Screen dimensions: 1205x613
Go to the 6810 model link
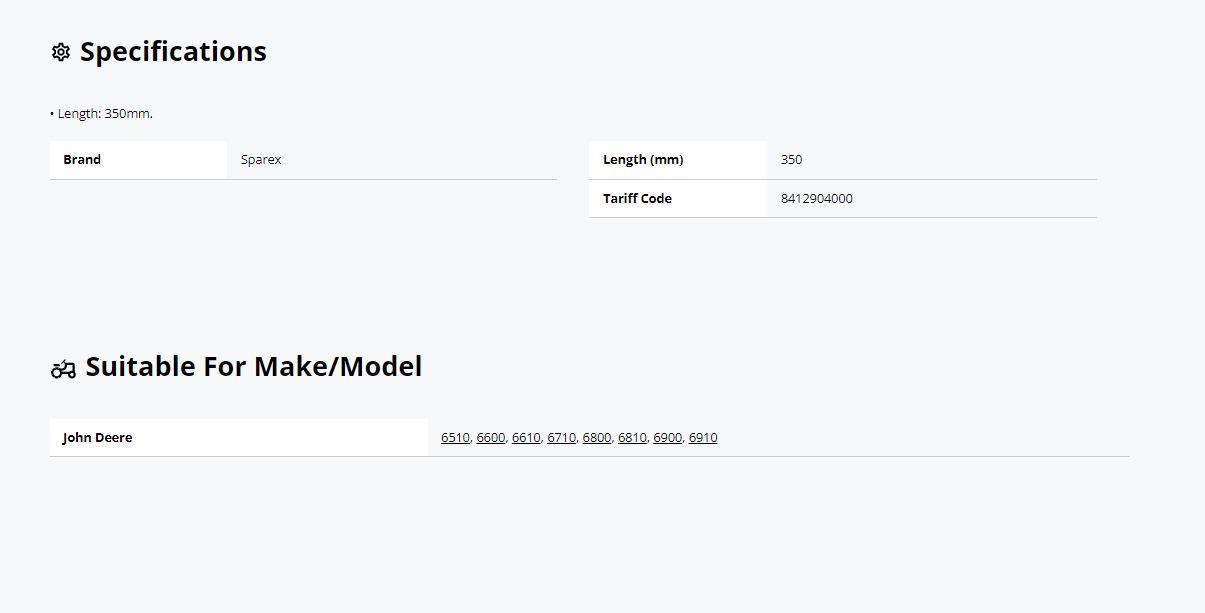pos(632,437)
